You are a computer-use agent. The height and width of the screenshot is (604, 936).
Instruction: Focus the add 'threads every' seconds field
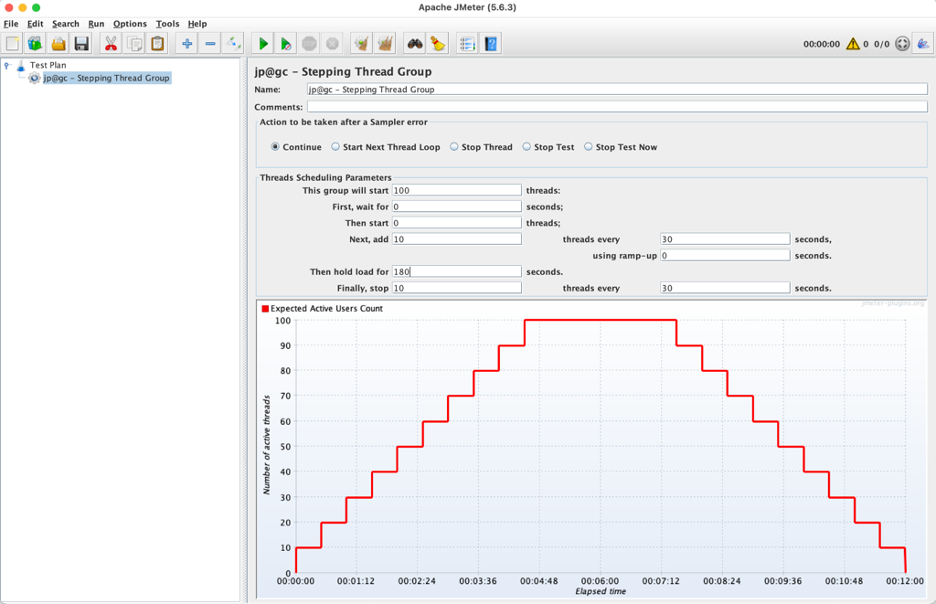[725, 239]
